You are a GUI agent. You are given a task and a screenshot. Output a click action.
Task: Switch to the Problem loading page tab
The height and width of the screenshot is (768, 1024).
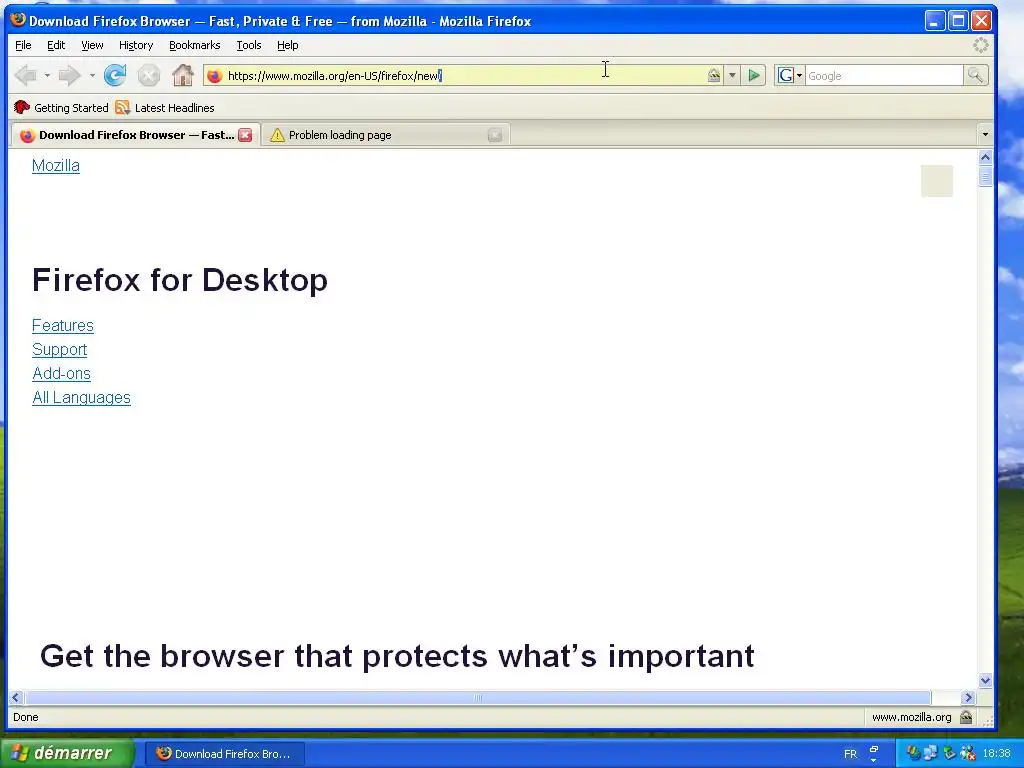(x=387, y=135)
